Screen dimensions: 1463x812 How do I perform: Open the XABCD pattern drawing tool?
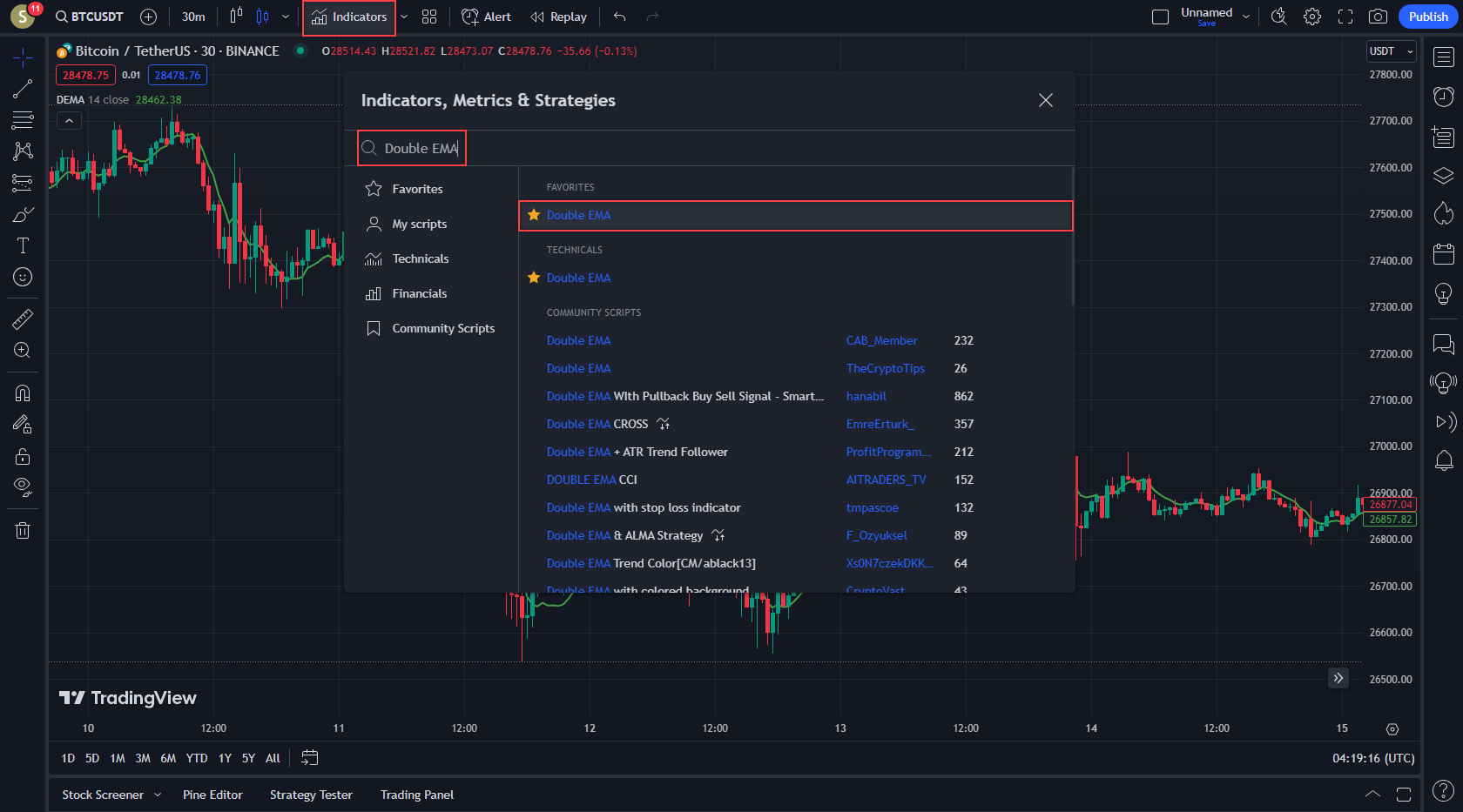click(22, 151)
